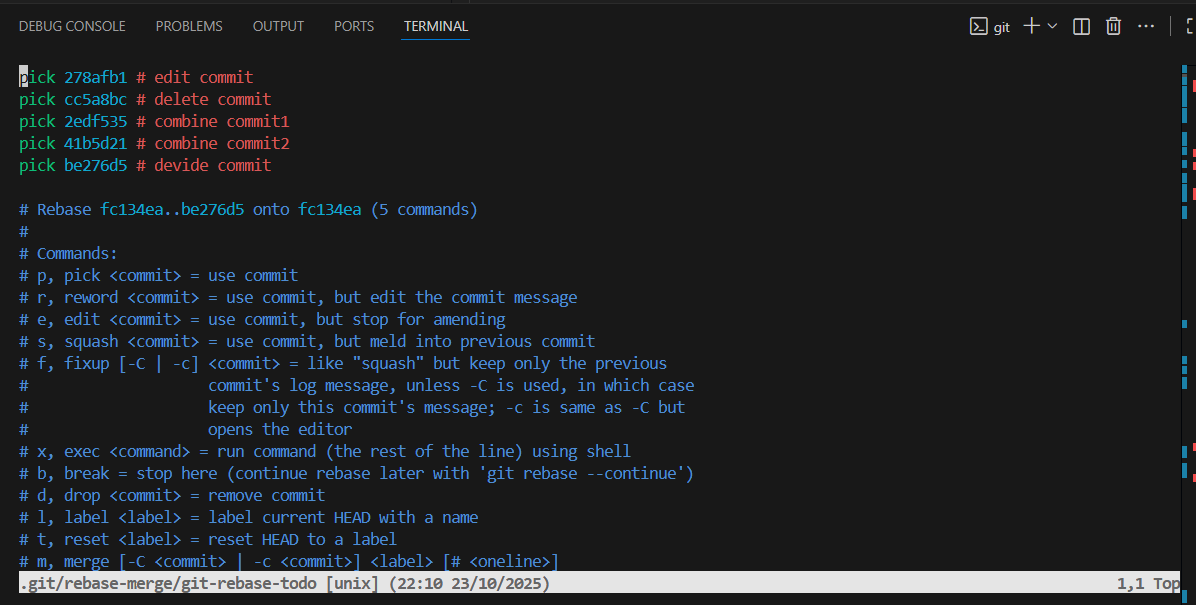Select the TERMINAL tab

point(436,26)
